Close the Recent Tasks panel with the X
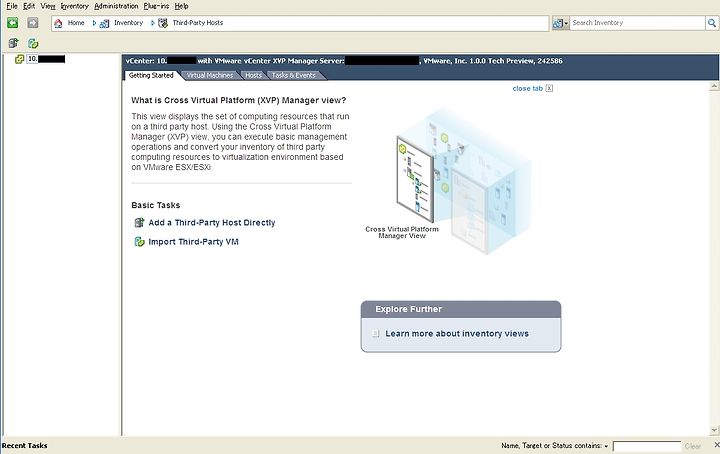The width and height of the screenshot is (720, 454). tap(716, 445)
